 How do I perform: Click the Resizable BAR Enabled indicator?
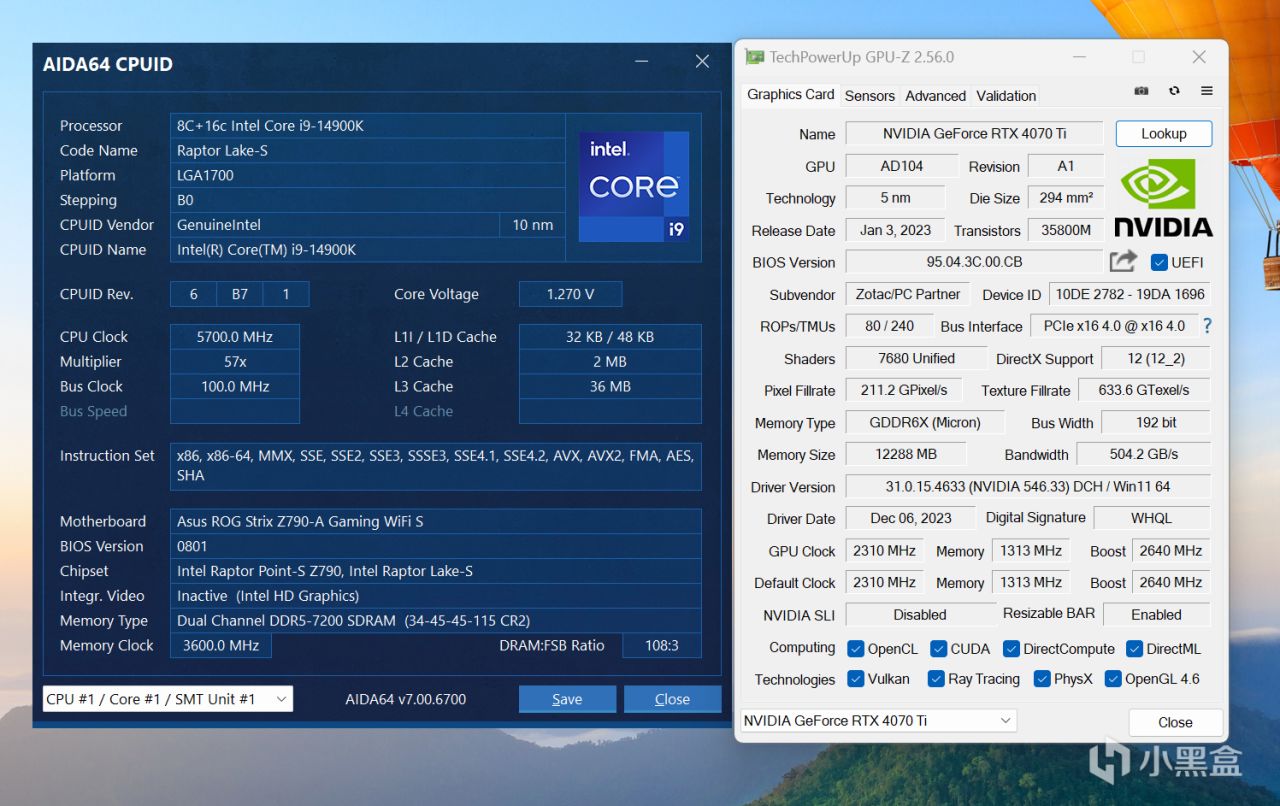point(1157,614)
